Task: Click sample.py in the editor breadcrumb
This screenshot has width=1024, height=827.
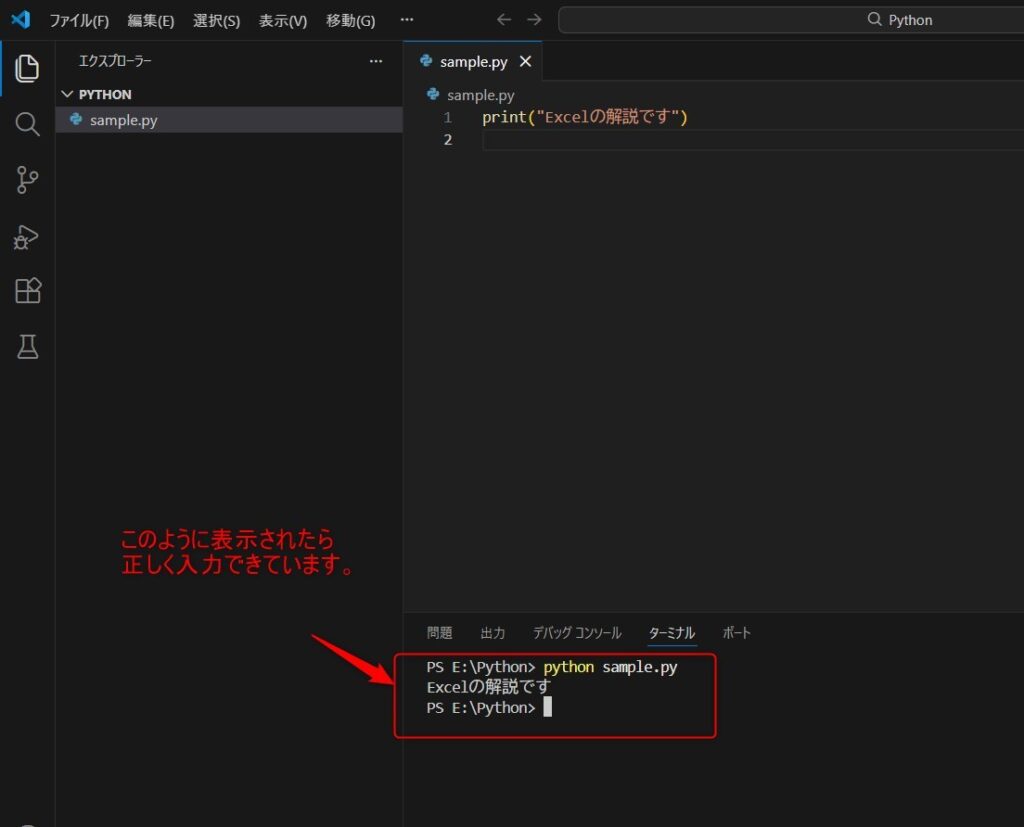Action: coord(480,95)
